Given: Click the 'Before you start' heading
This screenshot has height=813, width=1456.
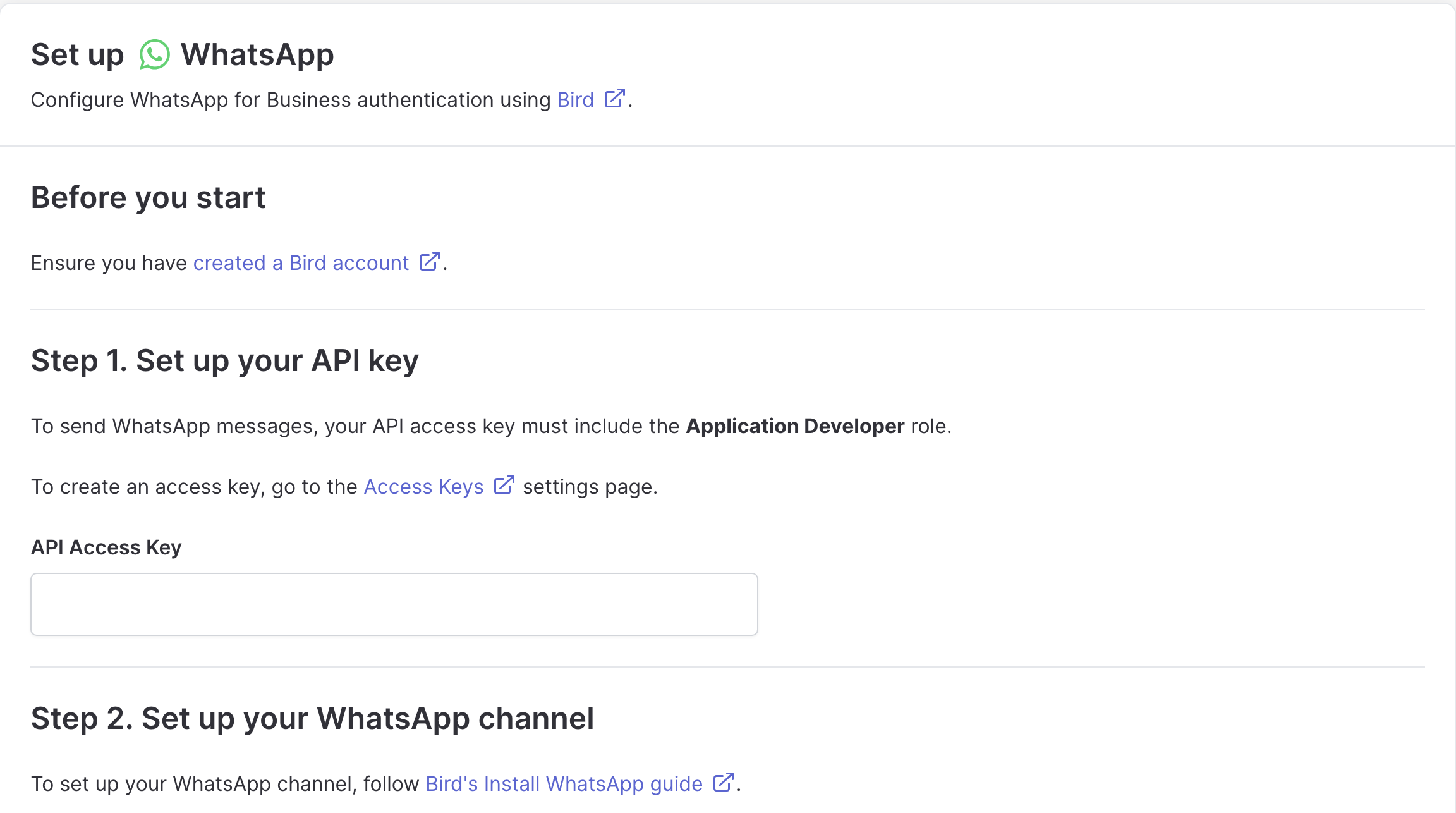Looking at the screenshot, I should pos(148,197).
